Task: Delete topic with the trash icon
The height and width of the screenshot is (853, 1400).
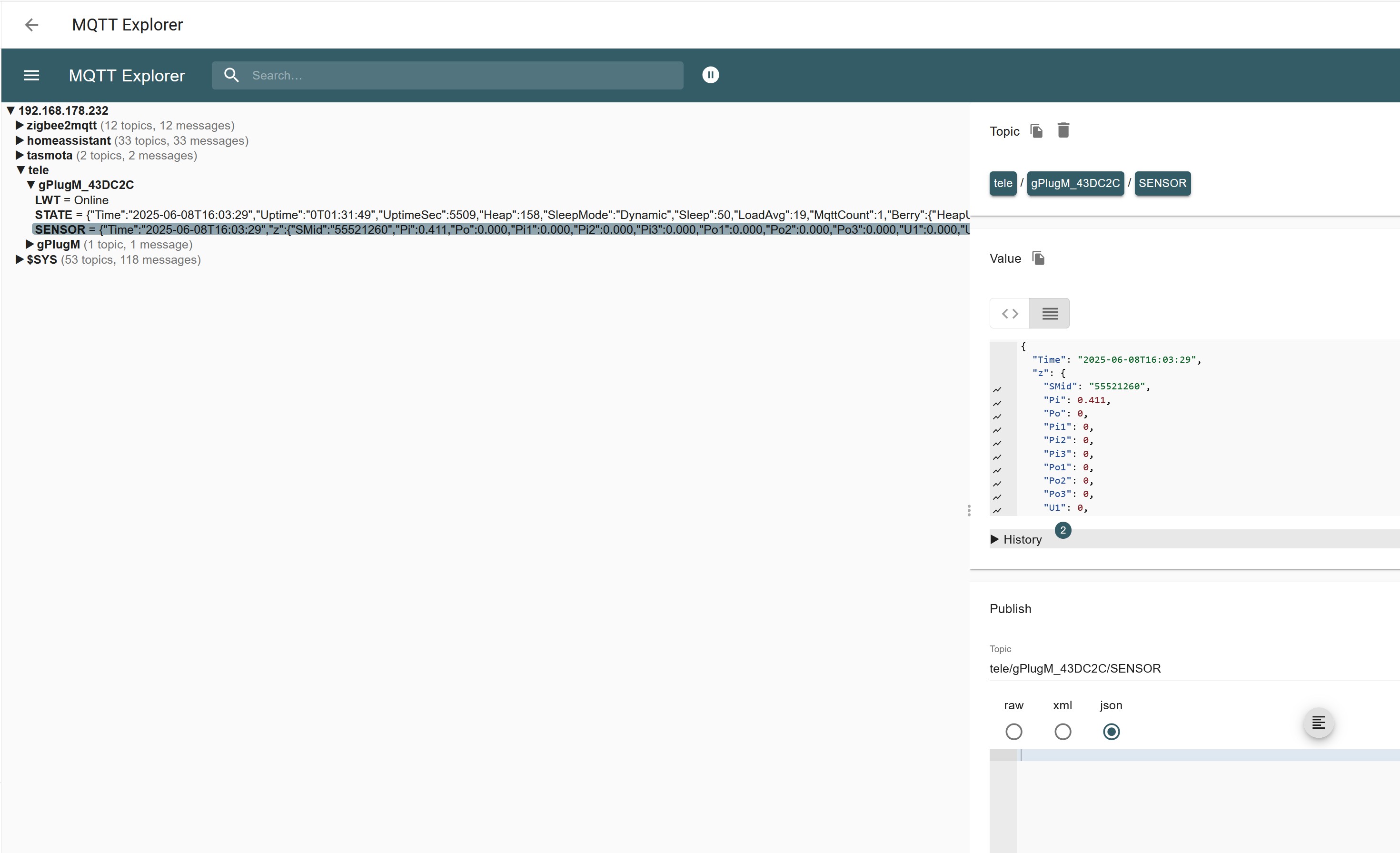Action: [x=1063, y=130]
